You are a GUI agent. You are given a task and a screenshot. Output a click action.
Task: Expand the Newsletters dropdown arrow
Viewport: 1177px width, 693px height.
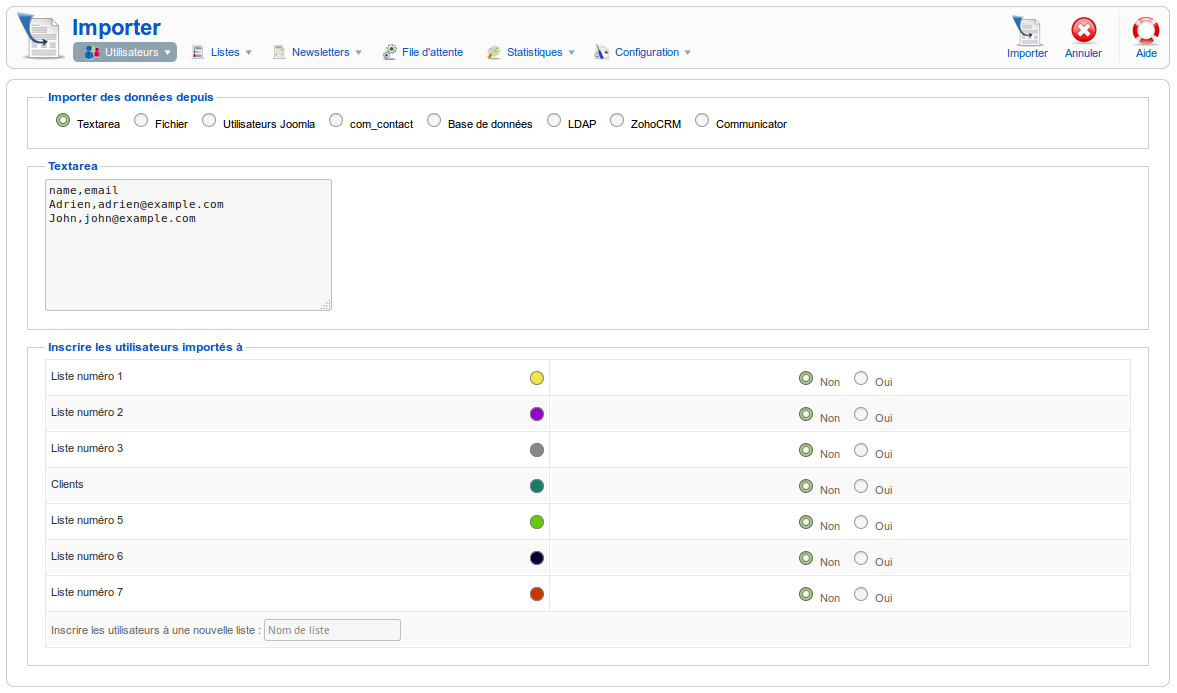(358, 52)
